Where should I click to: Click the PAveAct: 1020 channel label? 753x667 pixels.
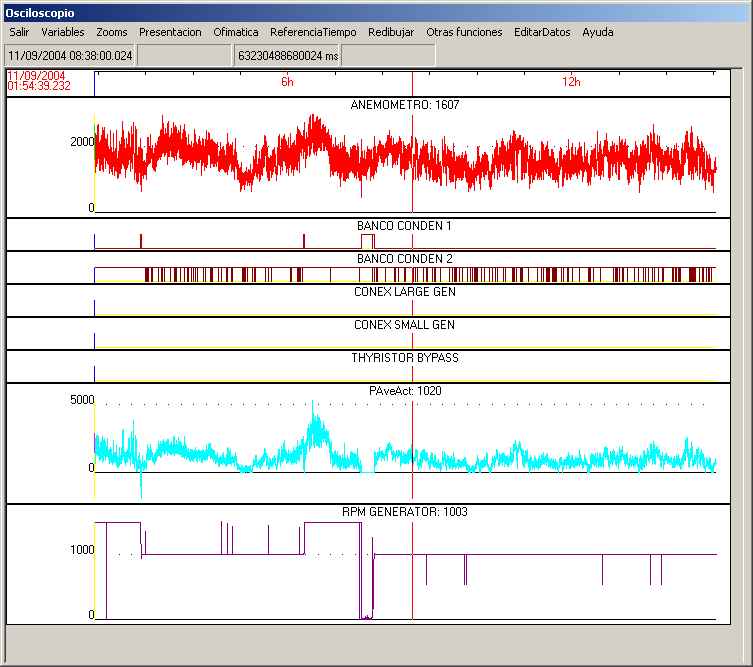(x=405, y=391)
